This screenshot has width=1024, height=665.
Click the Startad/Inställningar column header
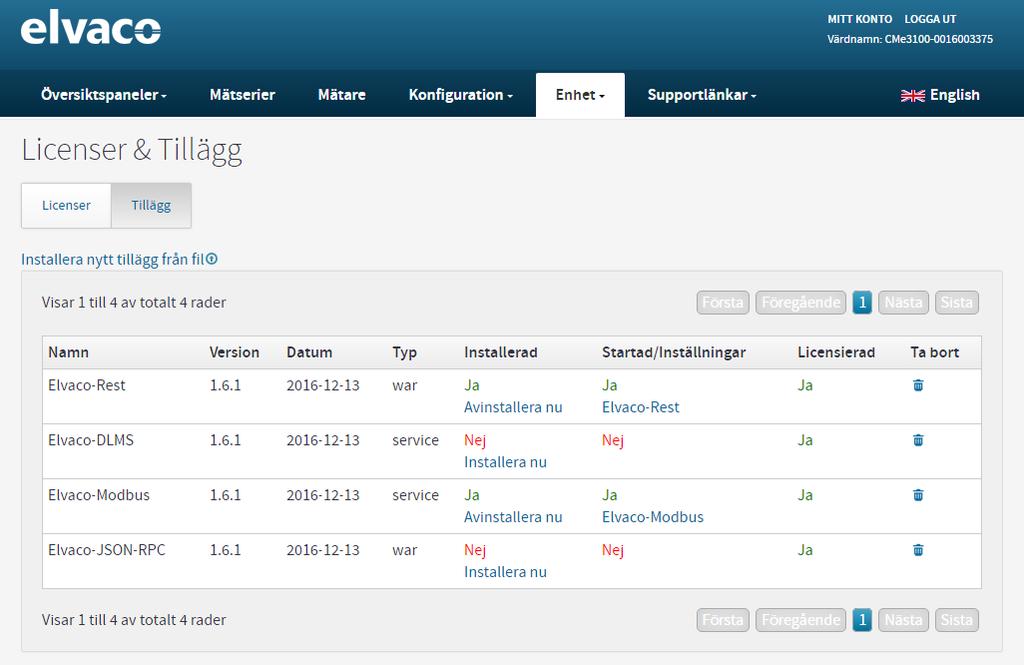click(673, 353)
